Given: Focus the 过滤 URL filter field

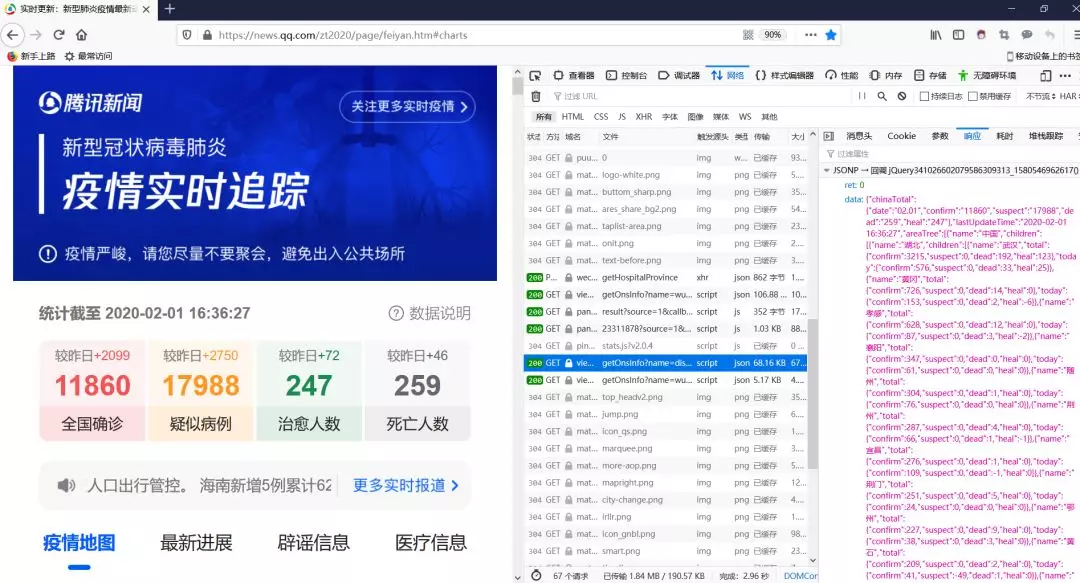Looking at the screenshot, I should pyautogui.click(x=699, y=96).
